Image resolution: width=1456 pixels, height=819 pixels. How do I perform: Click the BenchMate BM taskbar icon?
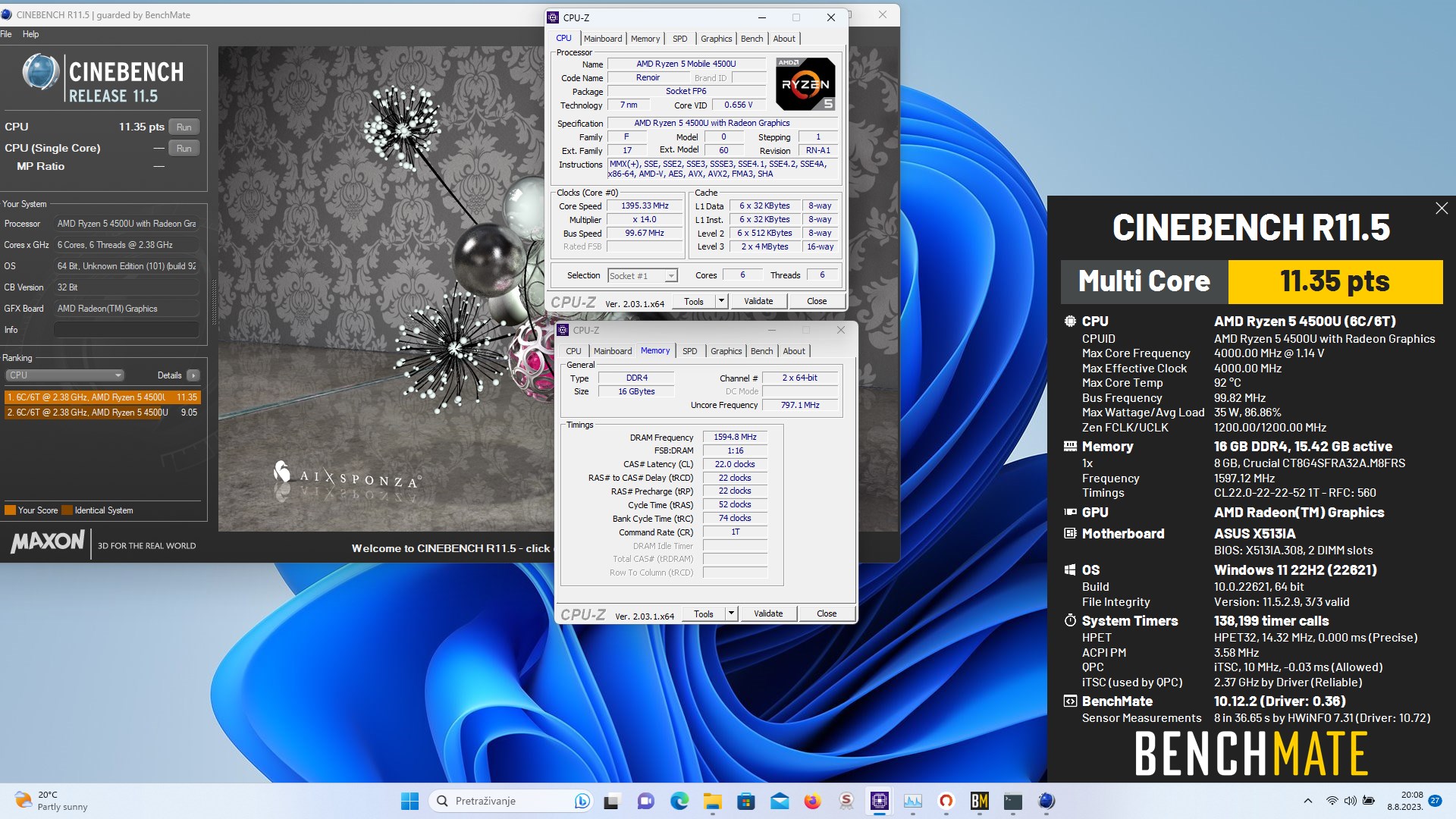980,801
